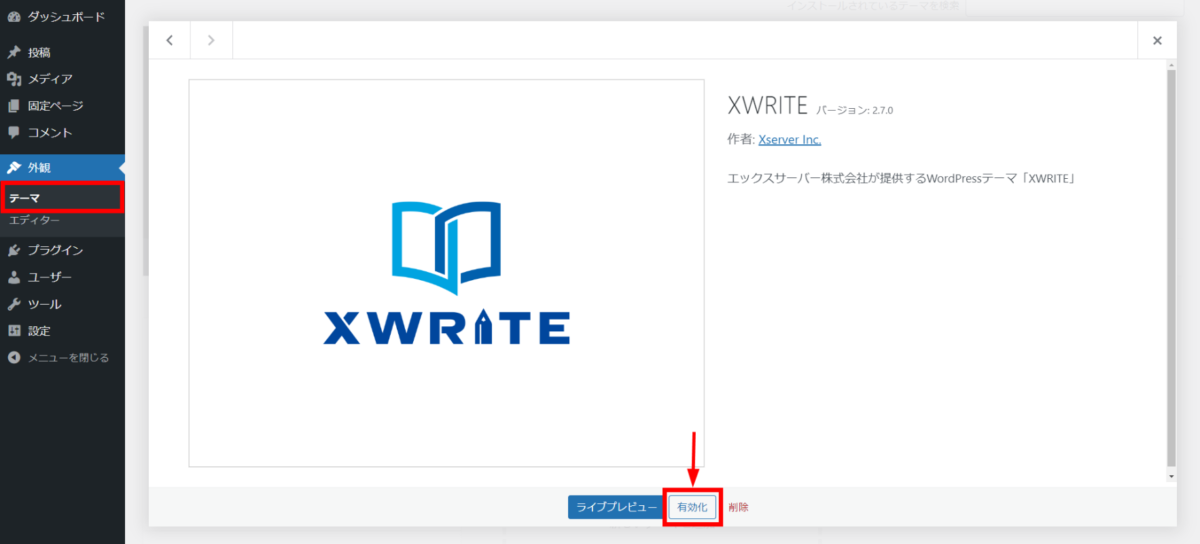Click the pushpin icon beside 投稿
The height and width of the screenshot is (544, 1200).
14,52
